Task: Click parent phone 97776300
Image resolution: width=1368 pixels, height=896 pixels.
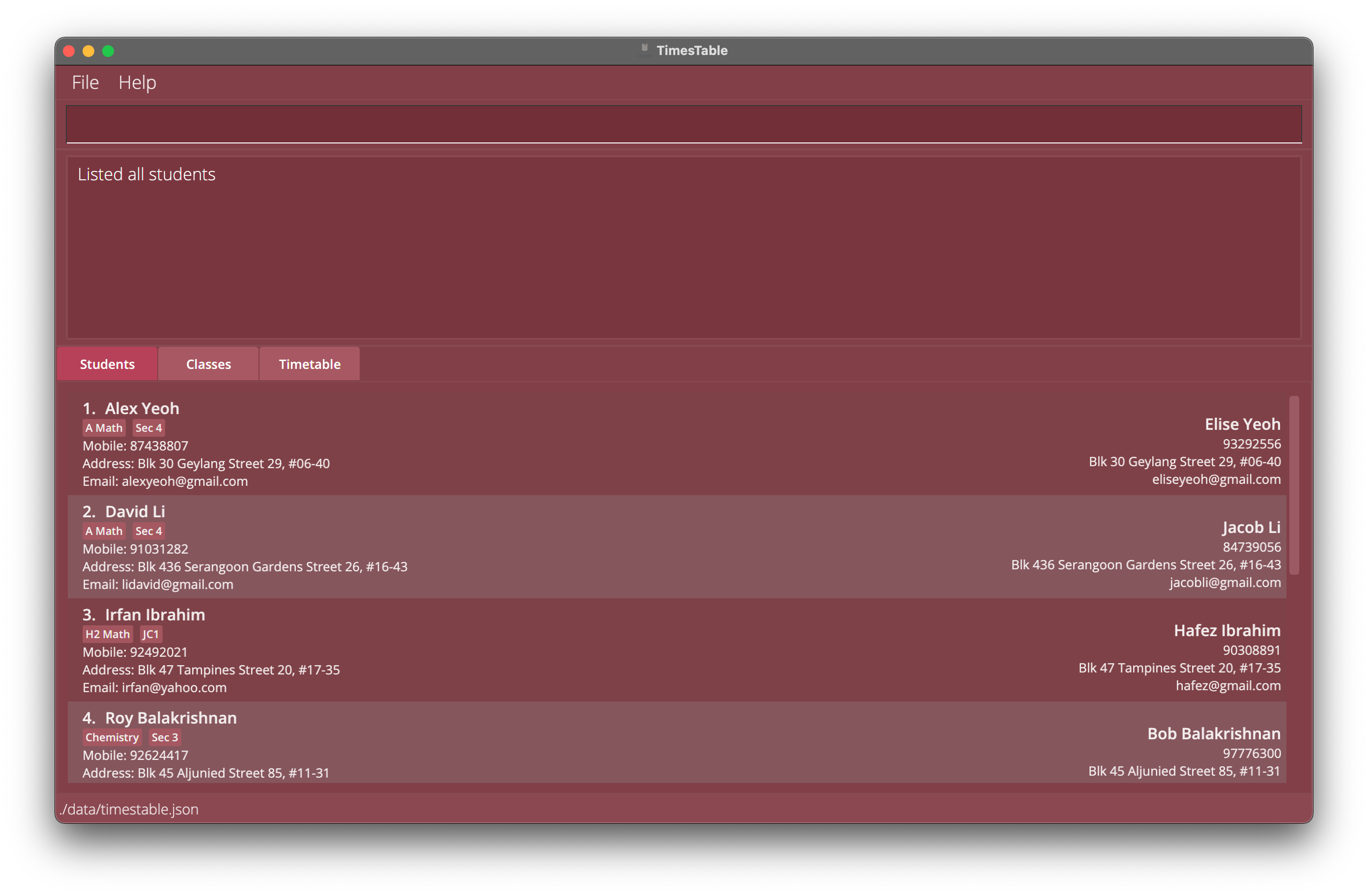Action: 1252,754
